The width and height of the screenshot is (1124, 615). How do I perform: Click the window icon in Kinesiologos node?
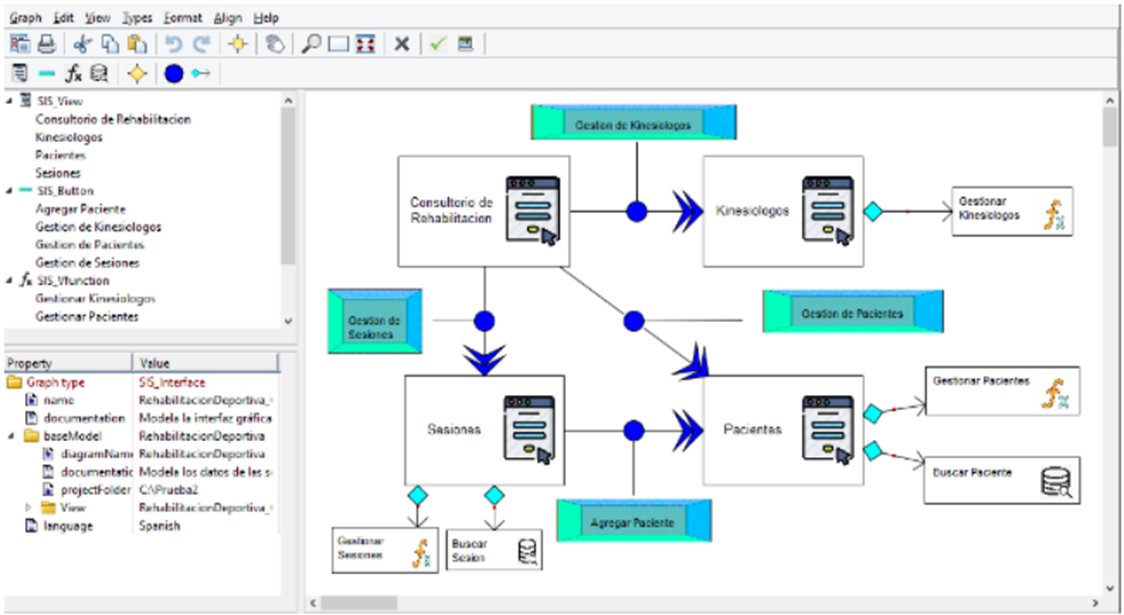[828, 211]
